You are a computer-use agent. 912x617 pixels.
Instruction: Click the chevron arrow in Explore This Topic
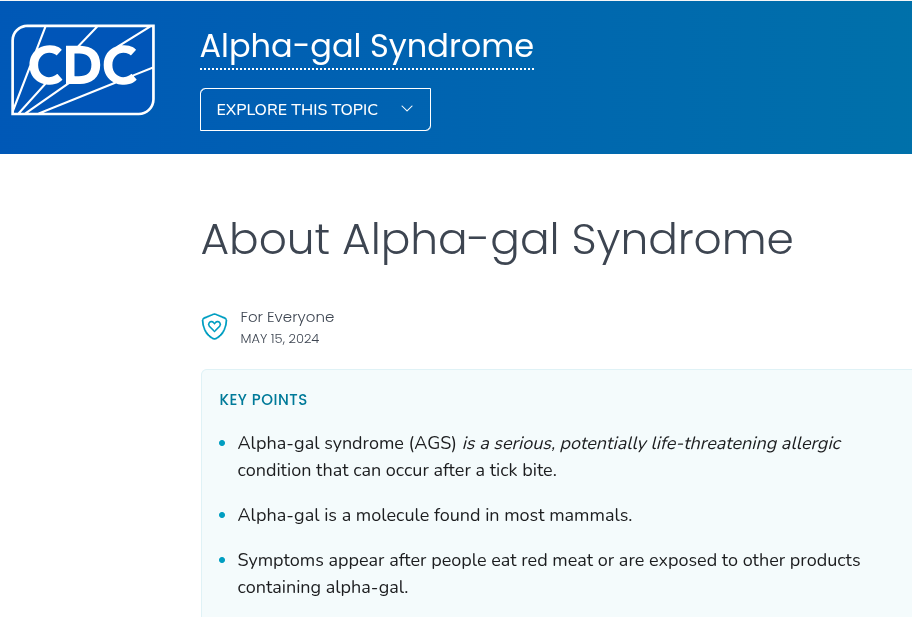coord(407,109)
